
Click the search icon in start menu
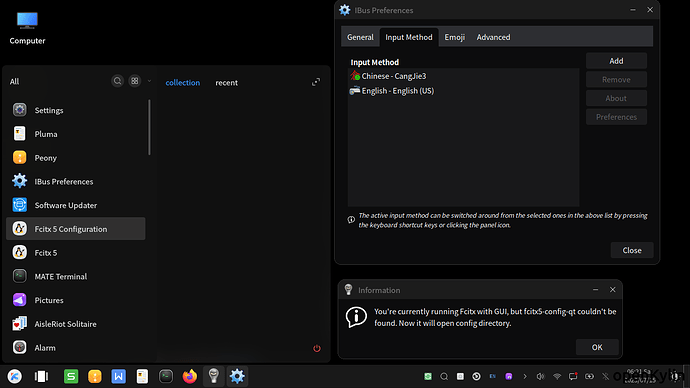point(117,81)
